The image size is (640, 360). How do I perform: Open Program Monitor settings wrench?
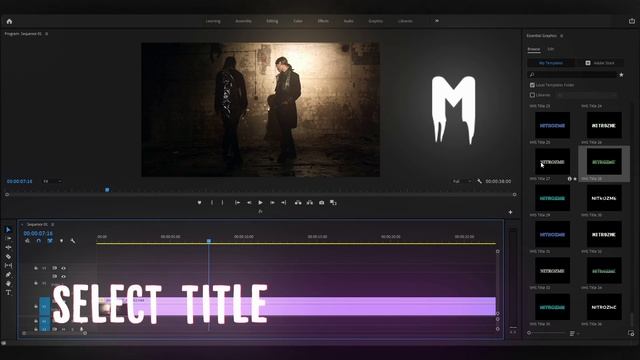479,181
